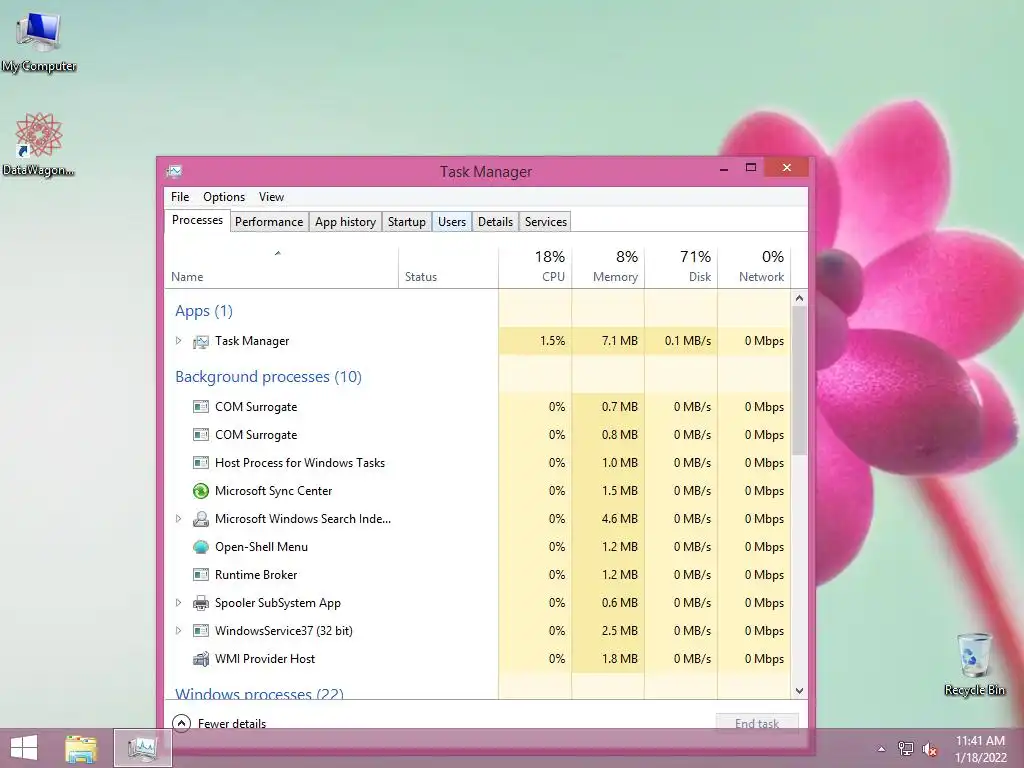
Task: Click the Open-Shell Menu shell icon
Action: click(200, 547)
